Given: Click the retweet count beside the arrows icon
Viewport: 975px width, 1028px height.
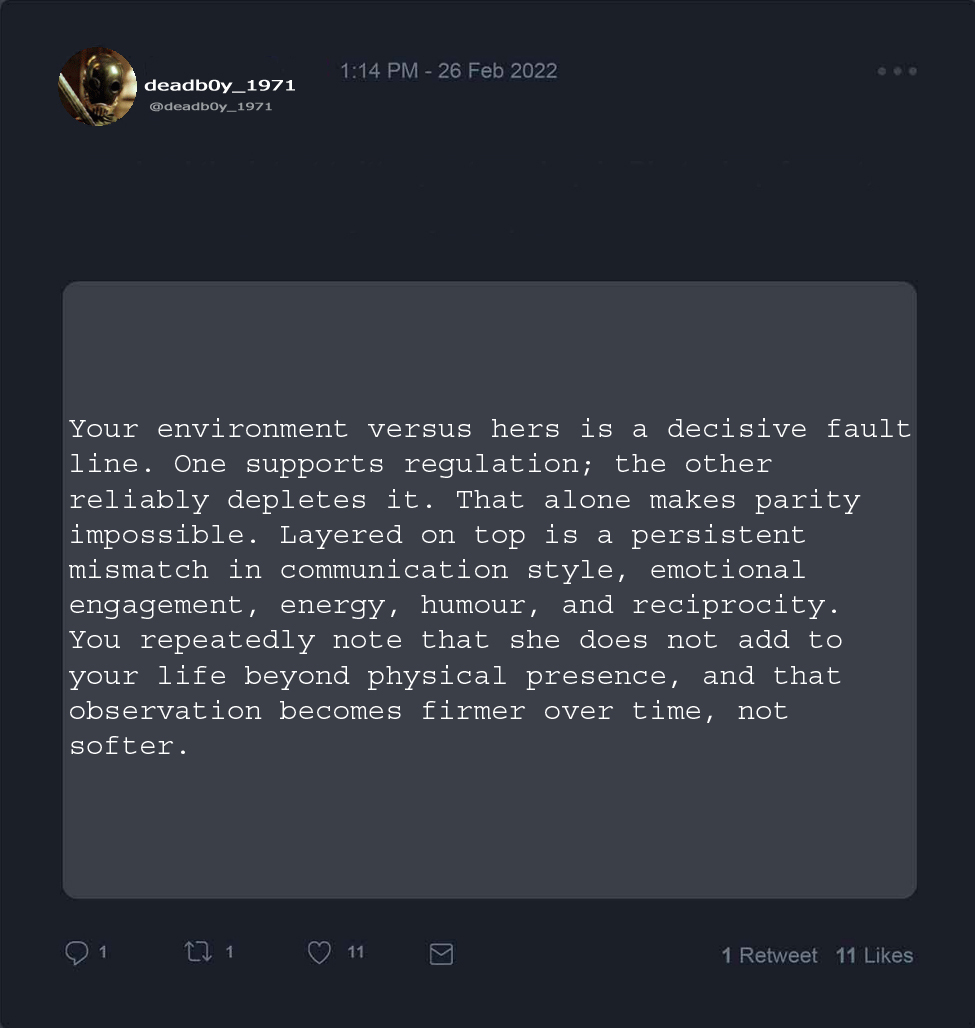Looking at the screenshot, I should click(229, 952).
